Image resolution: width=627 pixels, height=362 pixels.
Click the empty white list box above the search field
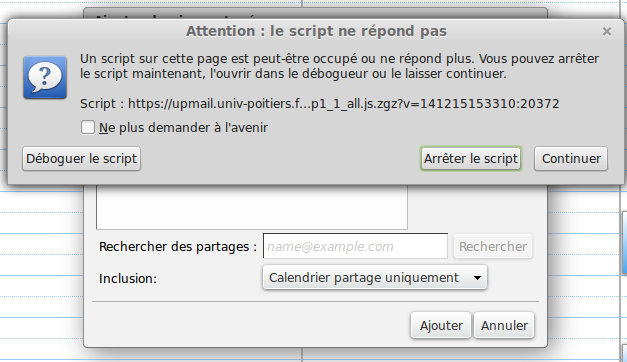(x=252, y=207)
